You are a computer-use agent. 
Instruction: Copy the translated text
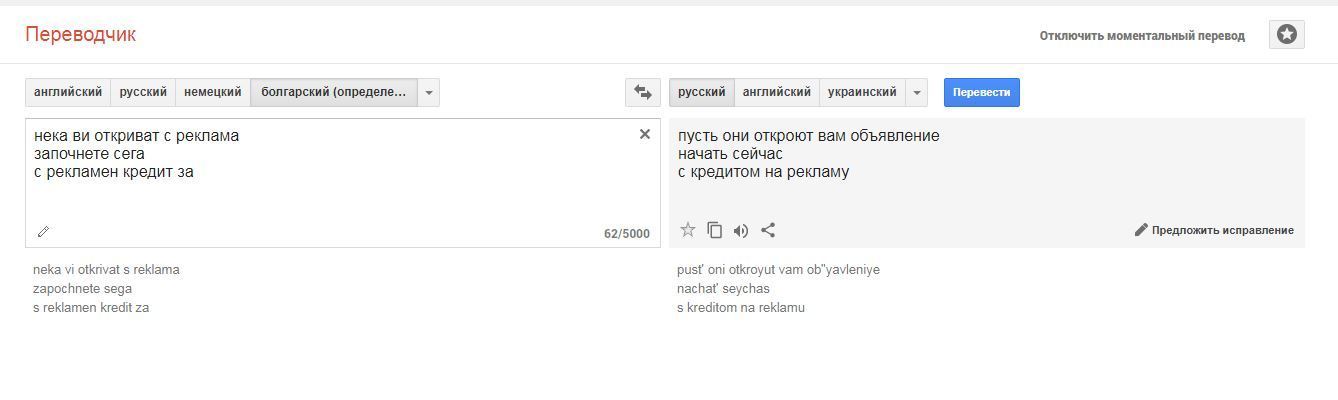click(714, 230)
